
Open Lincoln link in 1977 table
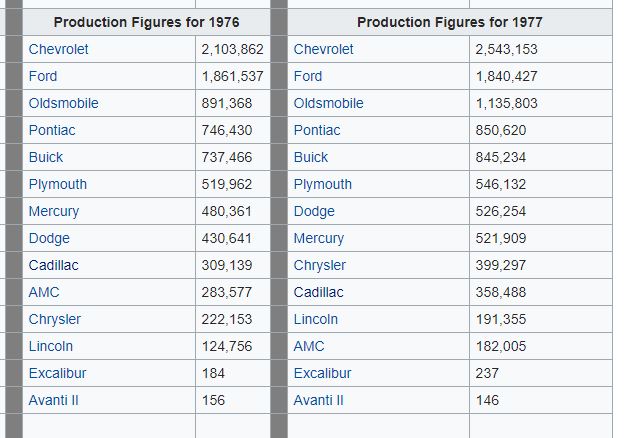point(316,319)
